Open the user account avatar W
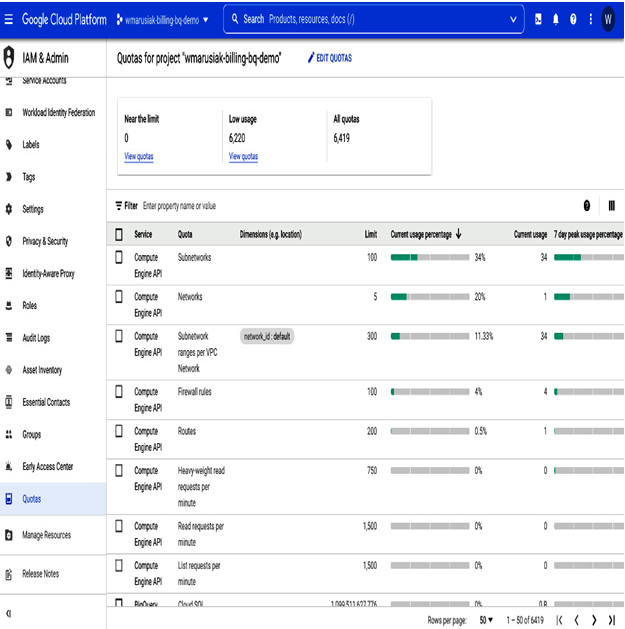This screenshot has height=629, width=625. pyautogui.click(x=608, y=19)
